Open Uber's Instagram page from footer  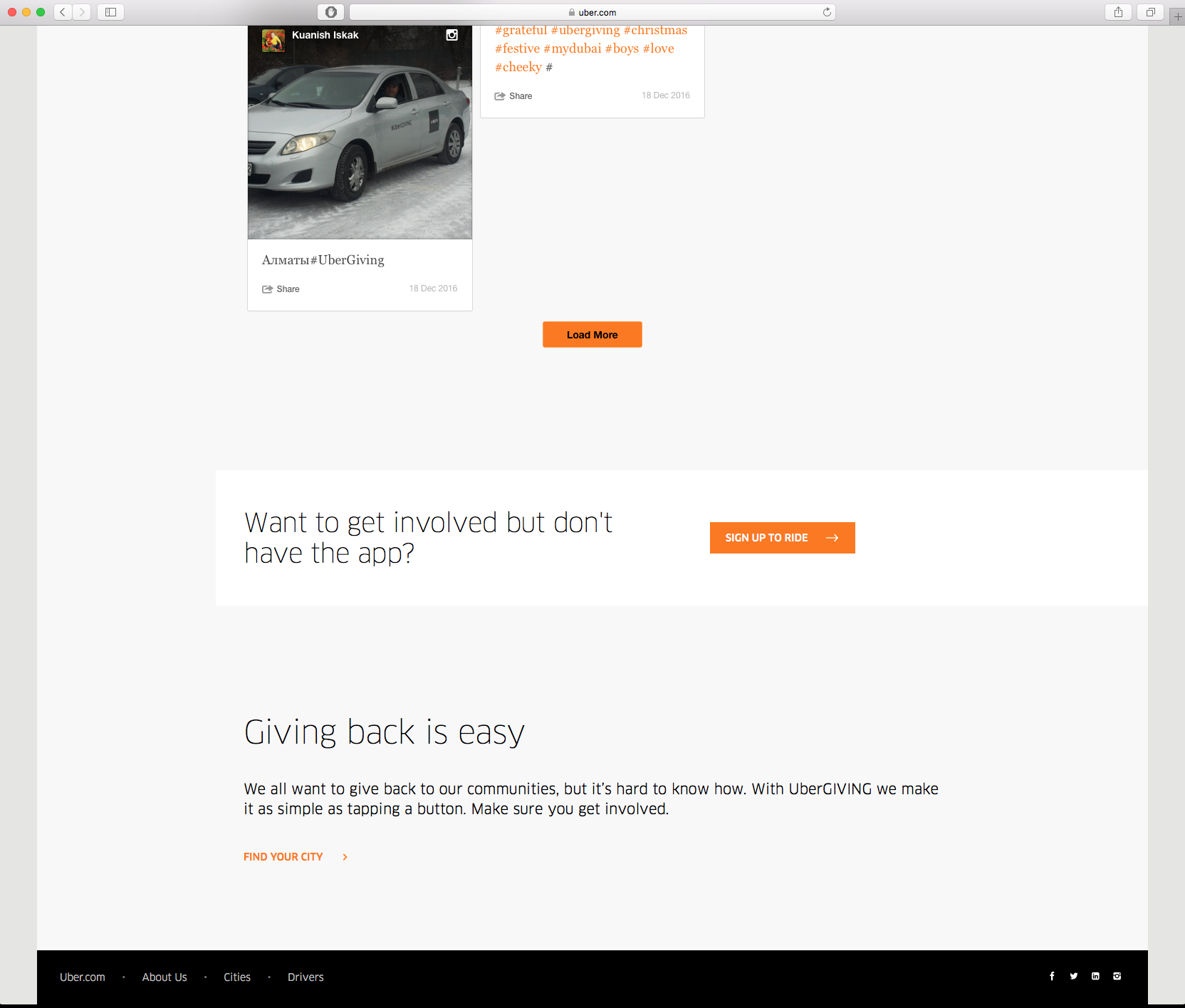[1117, 976]
